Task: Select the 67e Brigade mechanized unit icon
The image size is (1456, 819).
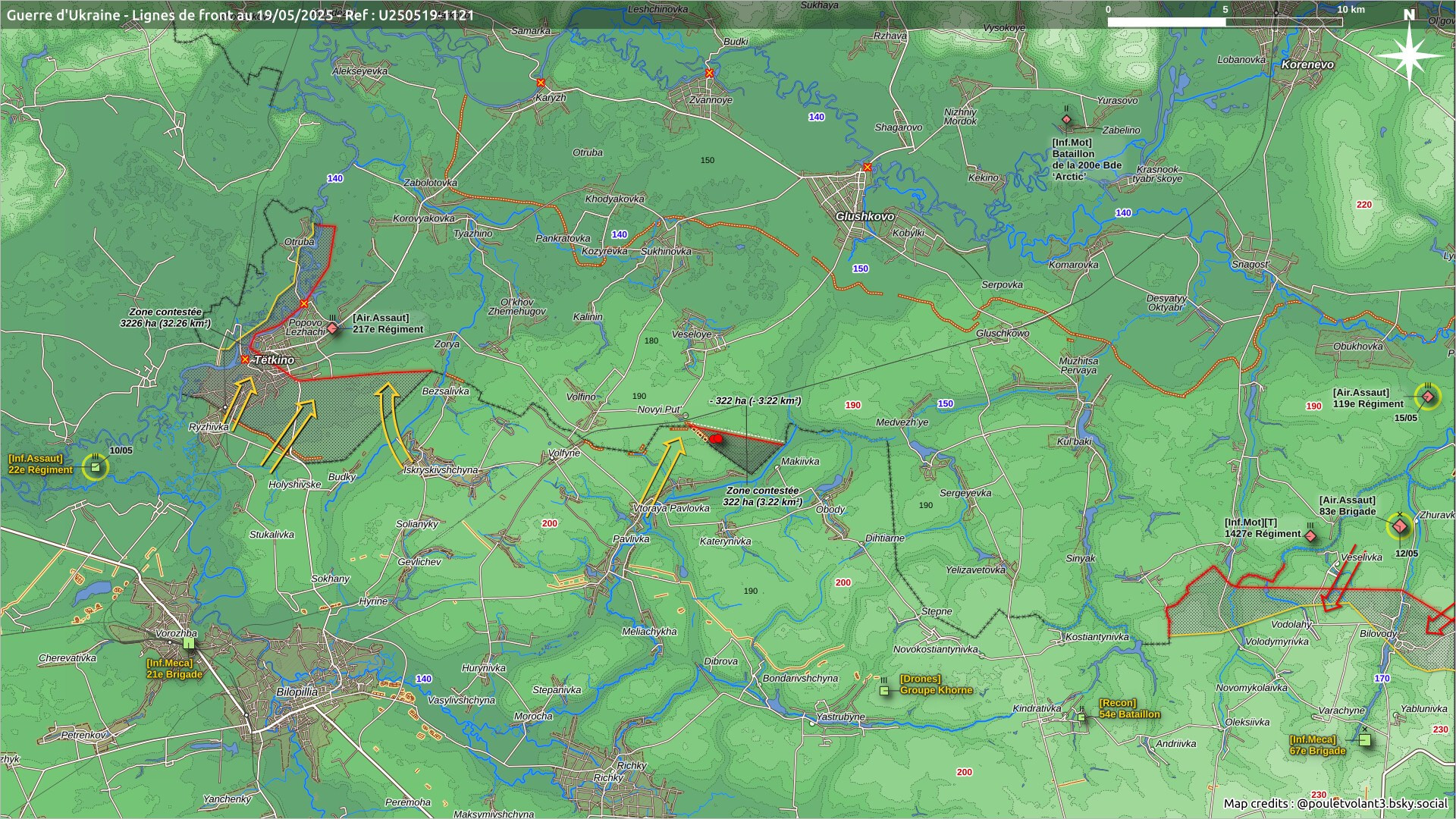Action: click(x=1365, y=740)
